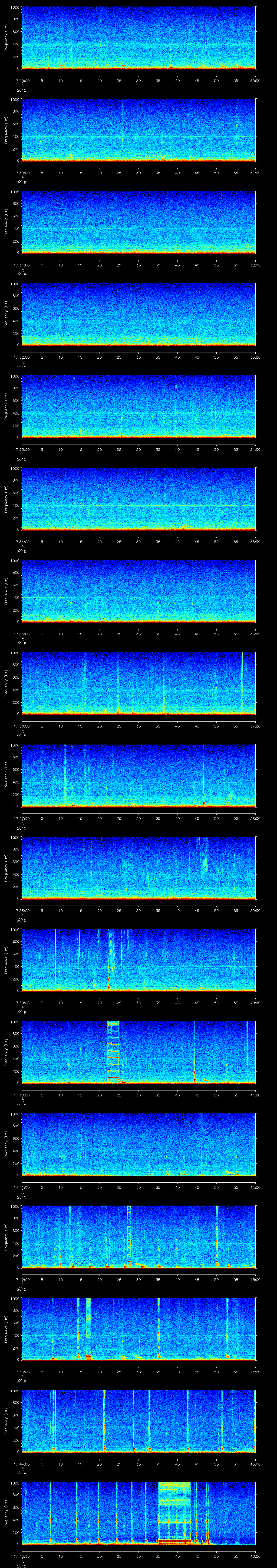Select the 40:00 end time label
The image size is (277, 1568).
(x=256, y=1003)
